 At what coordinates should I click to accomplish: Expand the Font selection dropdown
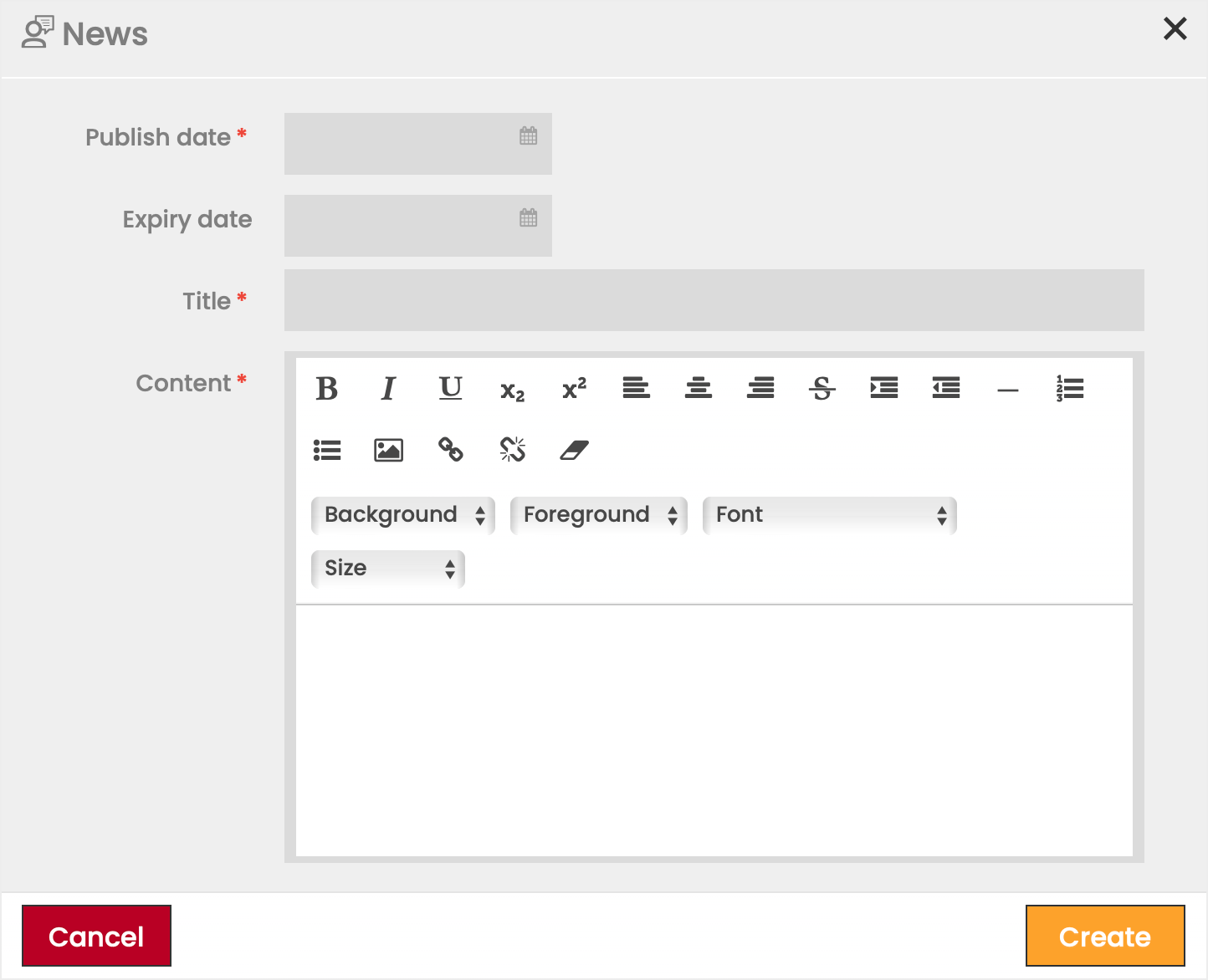click(829, 515)
